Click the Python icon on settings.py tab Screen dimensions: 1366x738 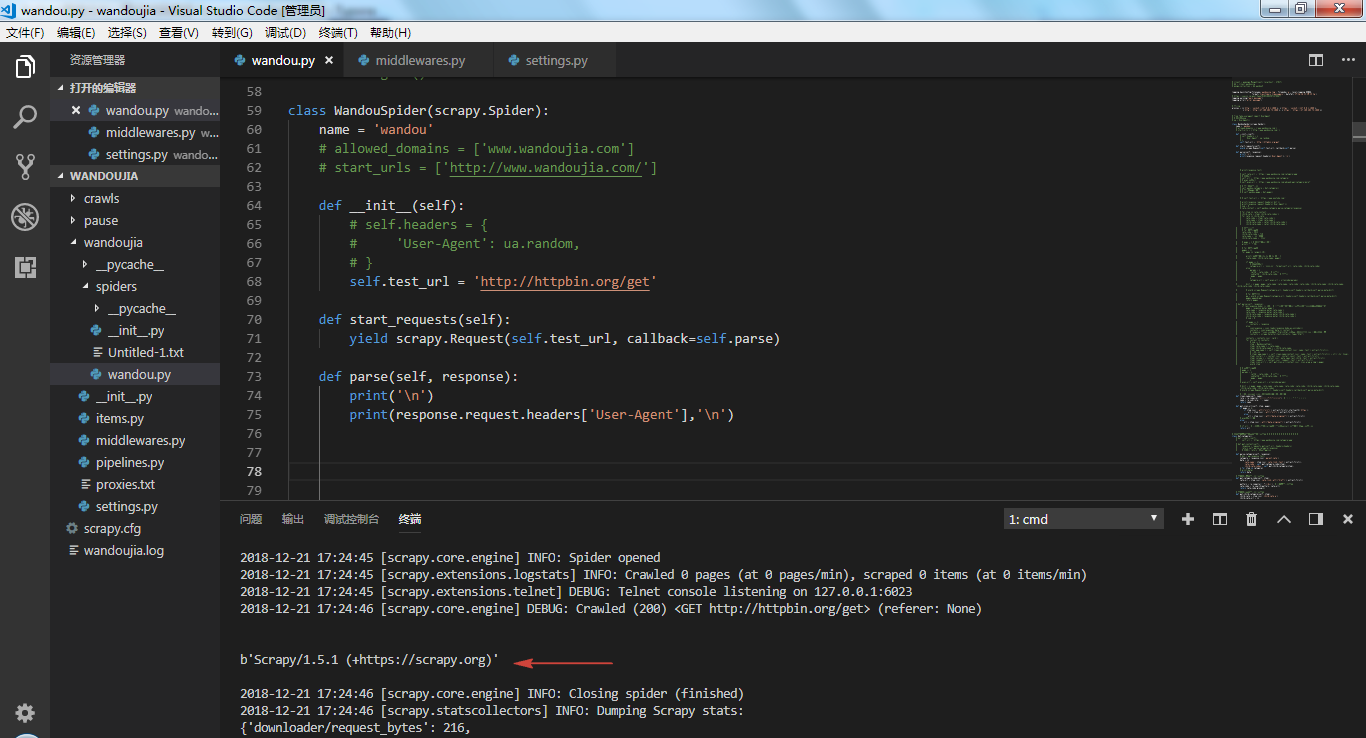pos(514,60)
